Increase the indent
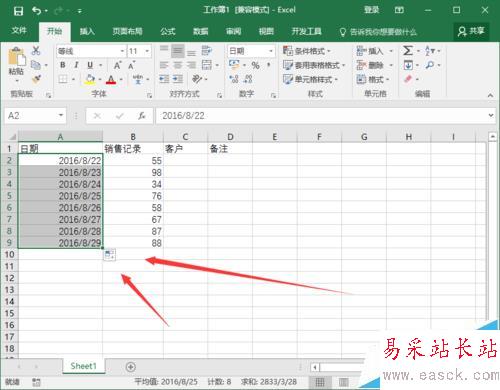Screen dimensions: 500x390 [x=178, y=79]
